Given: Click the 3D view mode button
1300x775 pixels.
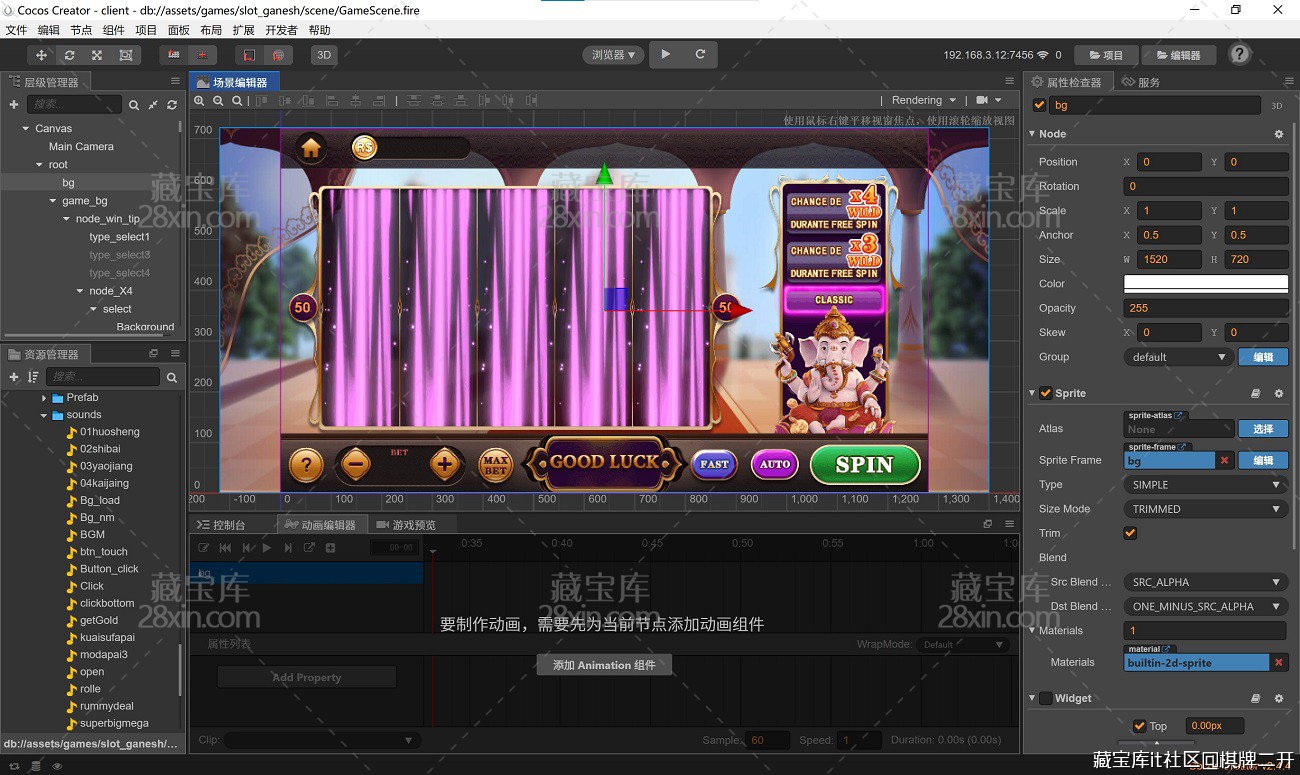Looking at the screenshot, I should pyautogui.click(x=323, y=55).
